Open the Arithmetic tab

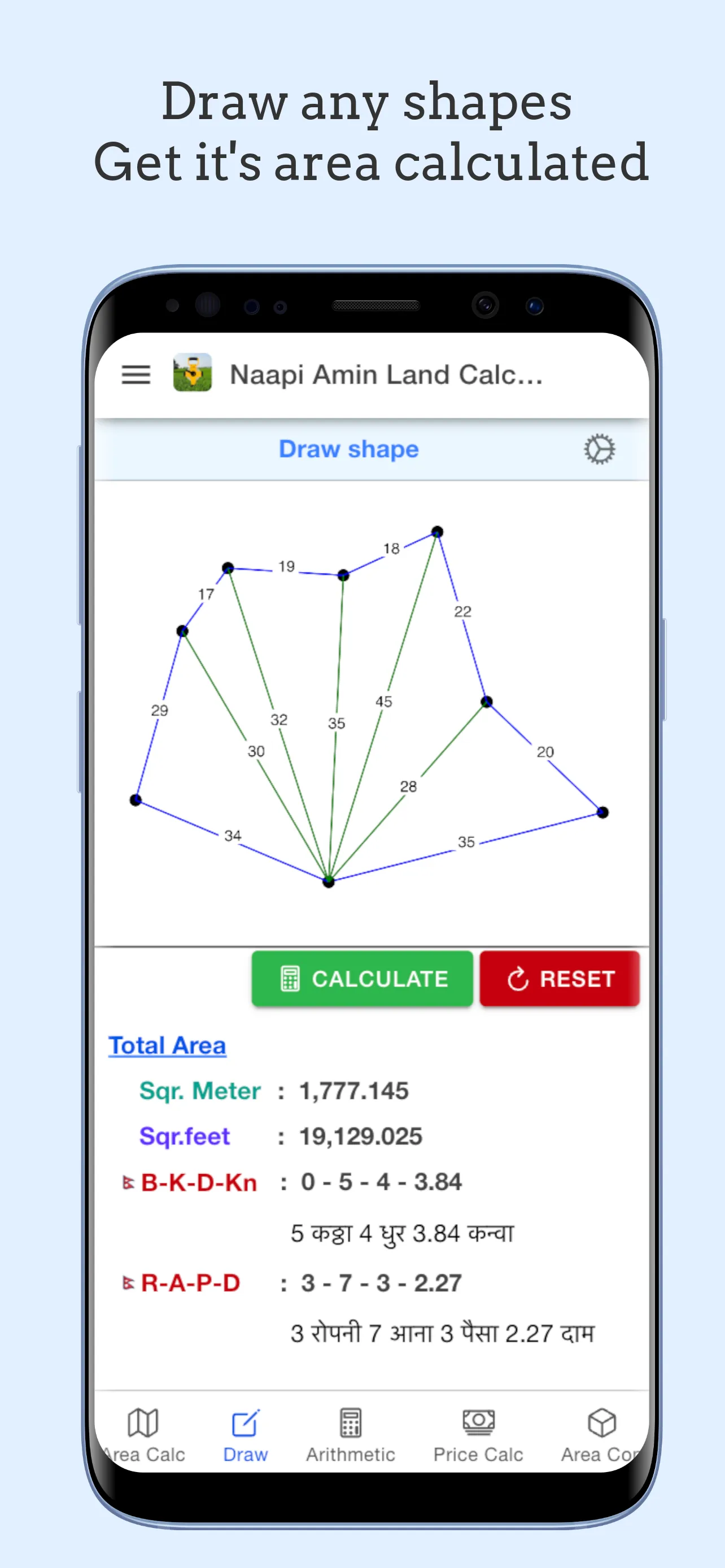pos(351,1435)
